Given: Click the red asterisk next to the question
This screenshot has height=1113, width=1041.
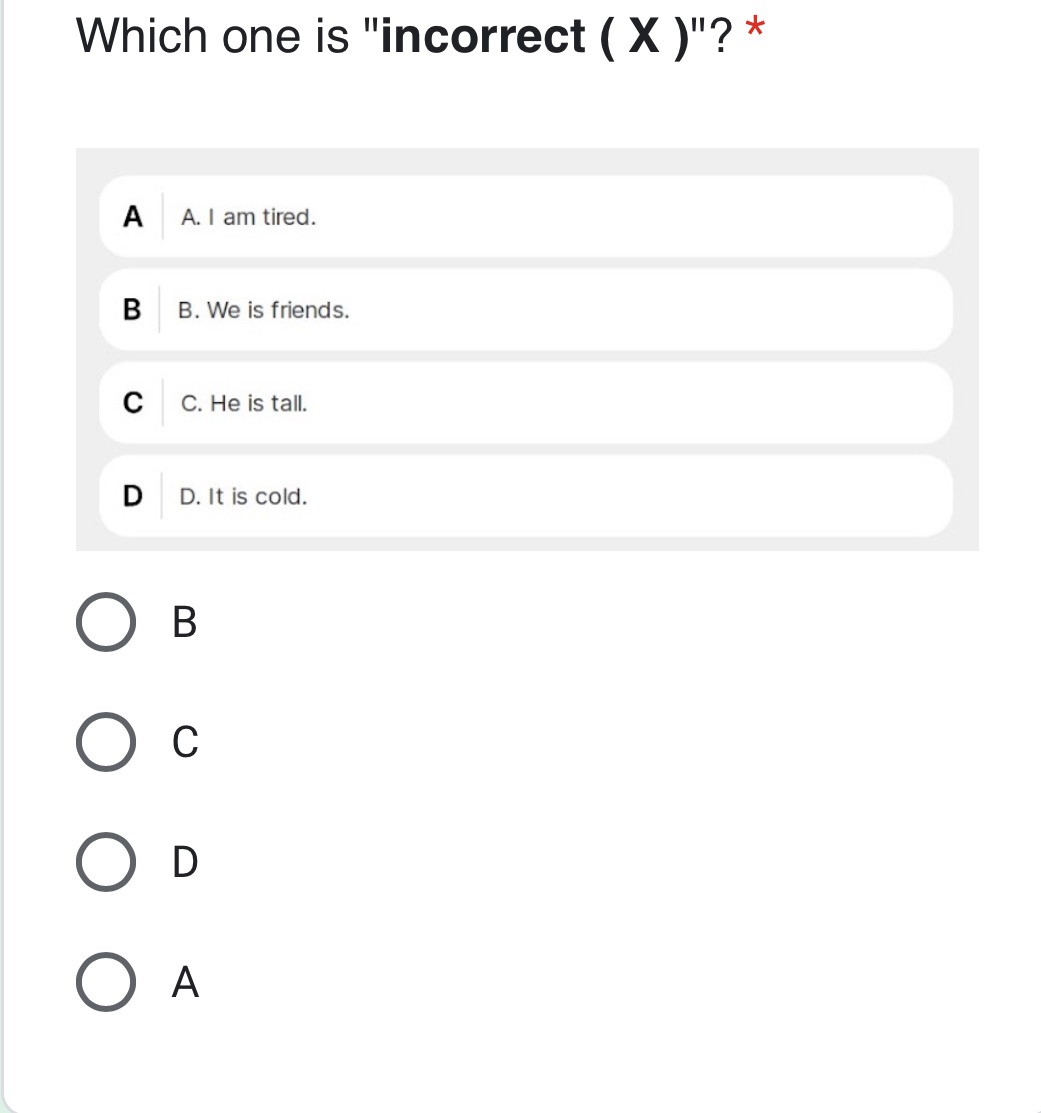Looking at the screenshot, I should click(755, 28).
